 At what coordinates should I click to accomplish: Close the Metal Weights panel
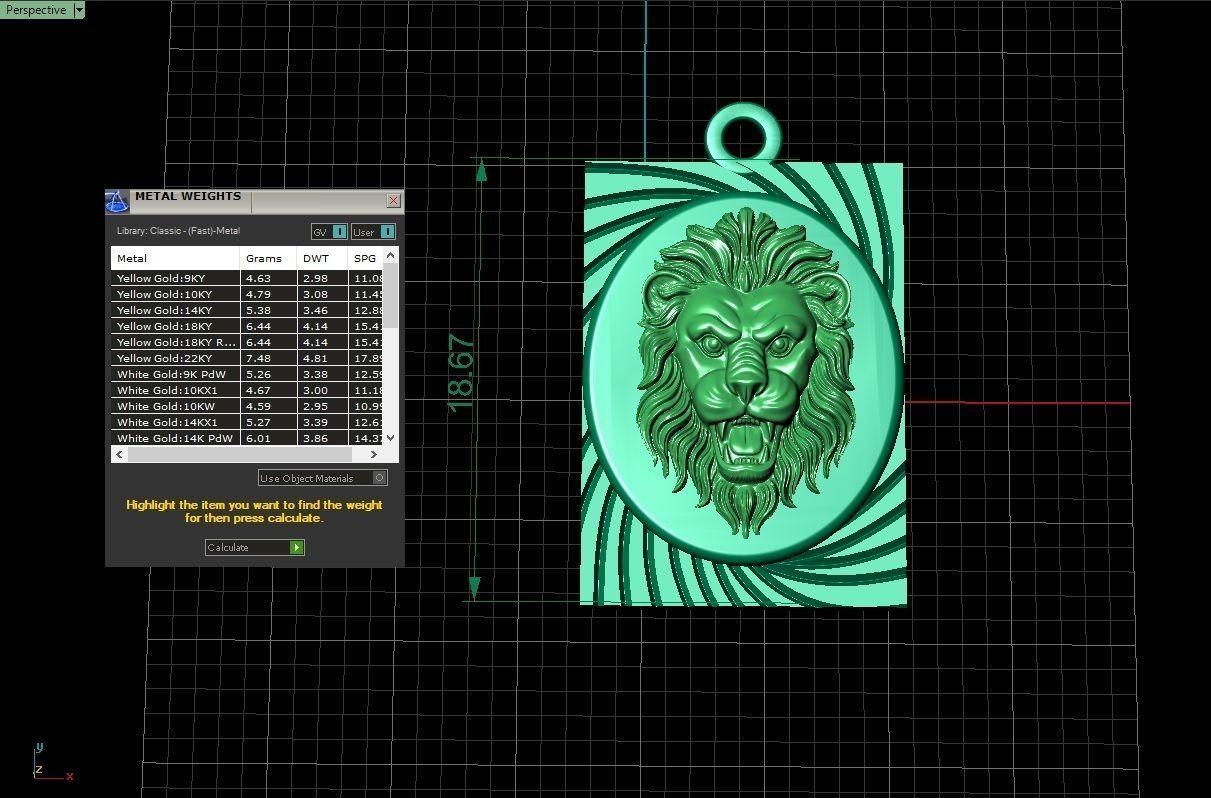(x=393, y=200)
